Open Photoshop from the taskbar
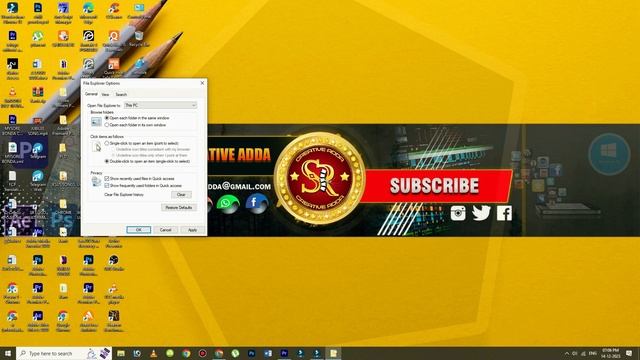Screen dimensions: 640x360 (x=251, y=353)
